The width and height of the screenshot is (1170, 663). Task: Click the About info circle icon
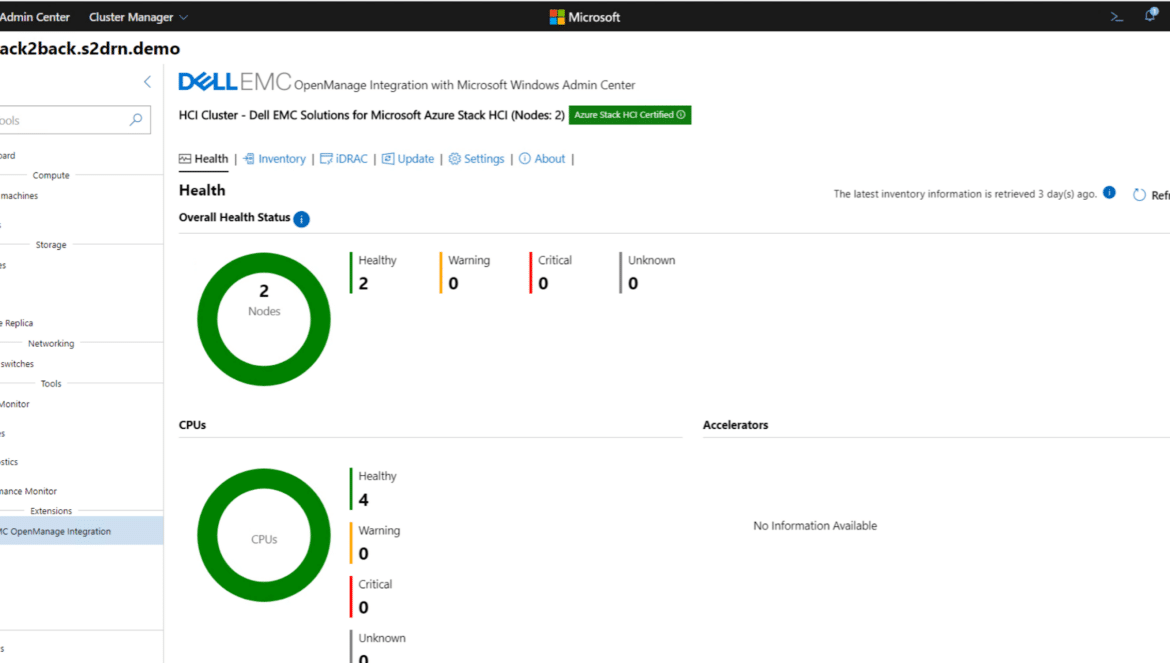pyautogui.click(x=525, y=159)
